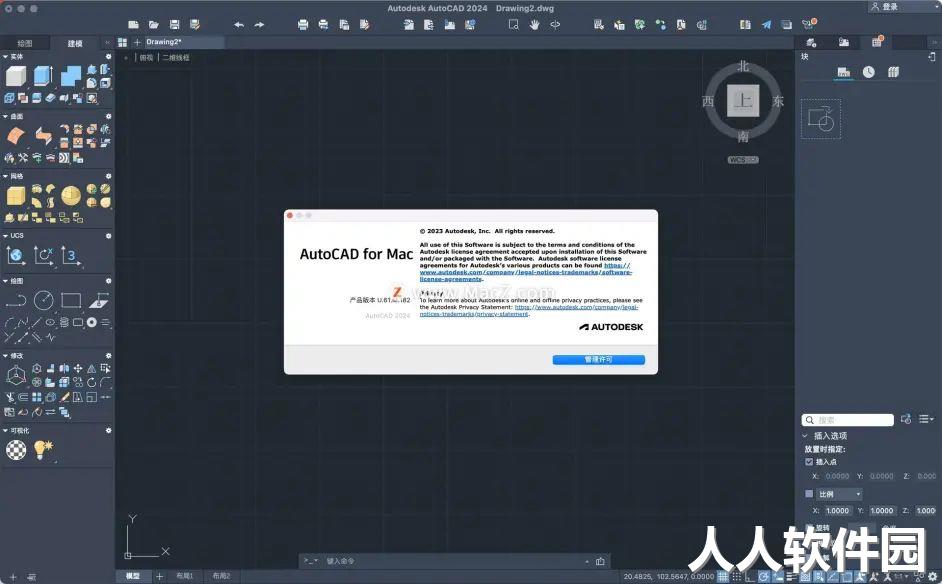Collapse the 曲面 panel section

(x=5, y=116)
